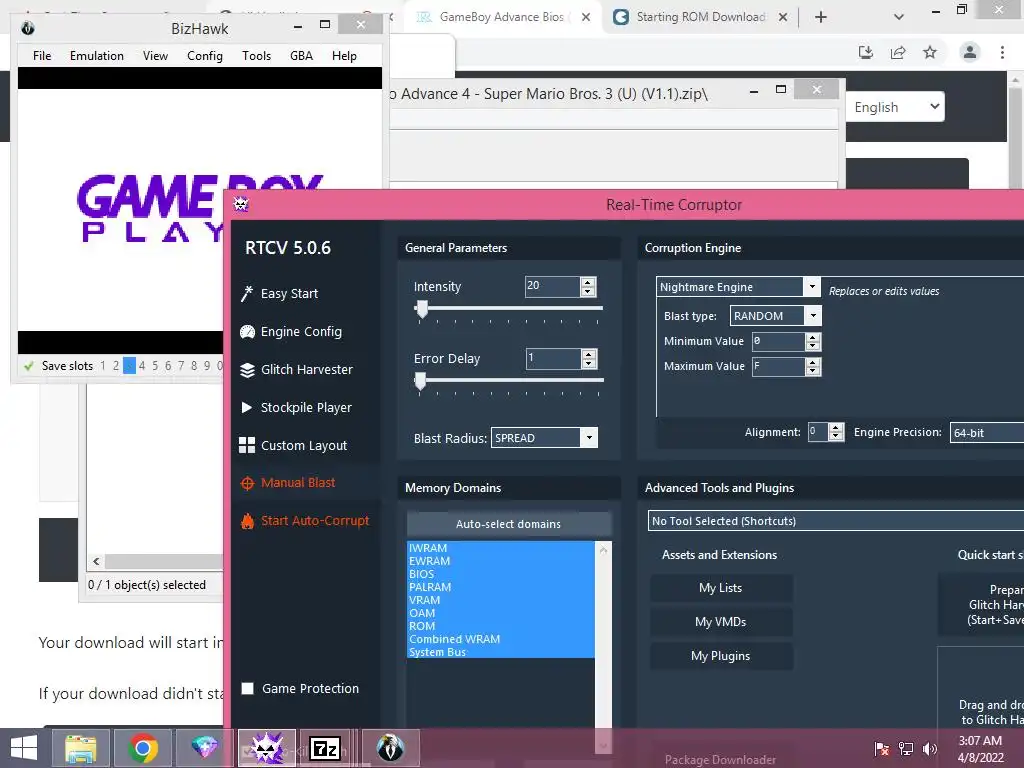Click Intensity value field
The width and height of the screenshot is (1024, 768).
click(x=552, y=286)
